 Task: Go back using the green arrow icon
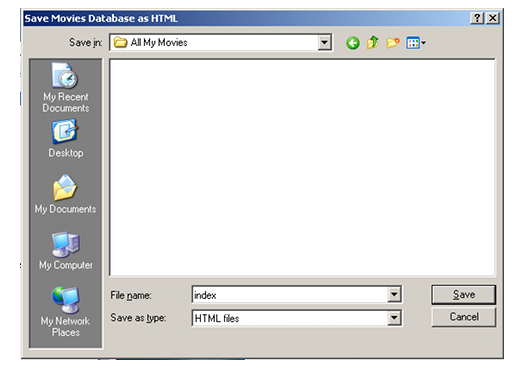pyautogui.click(x=352, y=43)
